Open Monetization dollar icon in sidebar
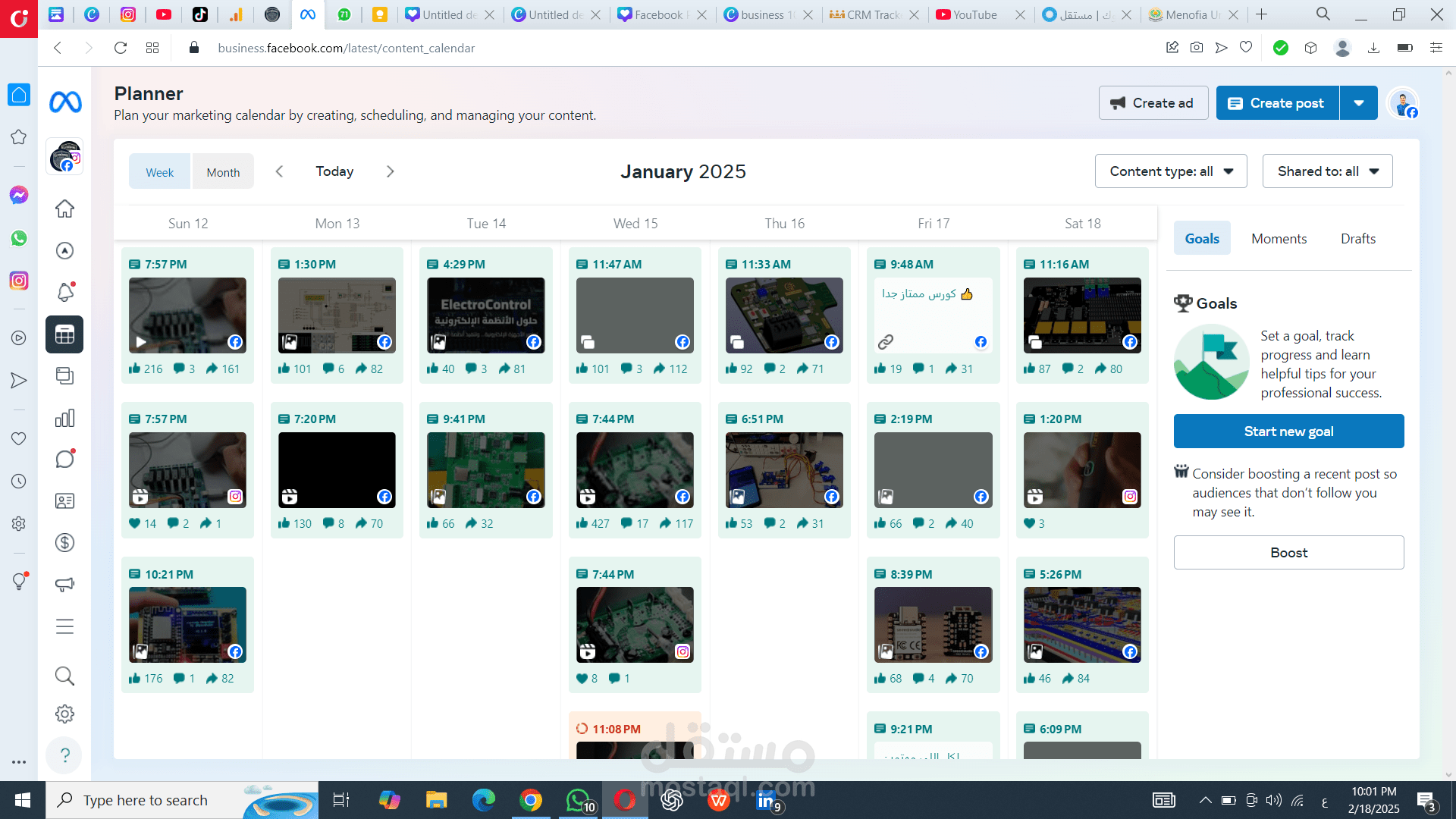Image resolution: width=1456 pixels, height=819 pixels. [x=64, y=542]
